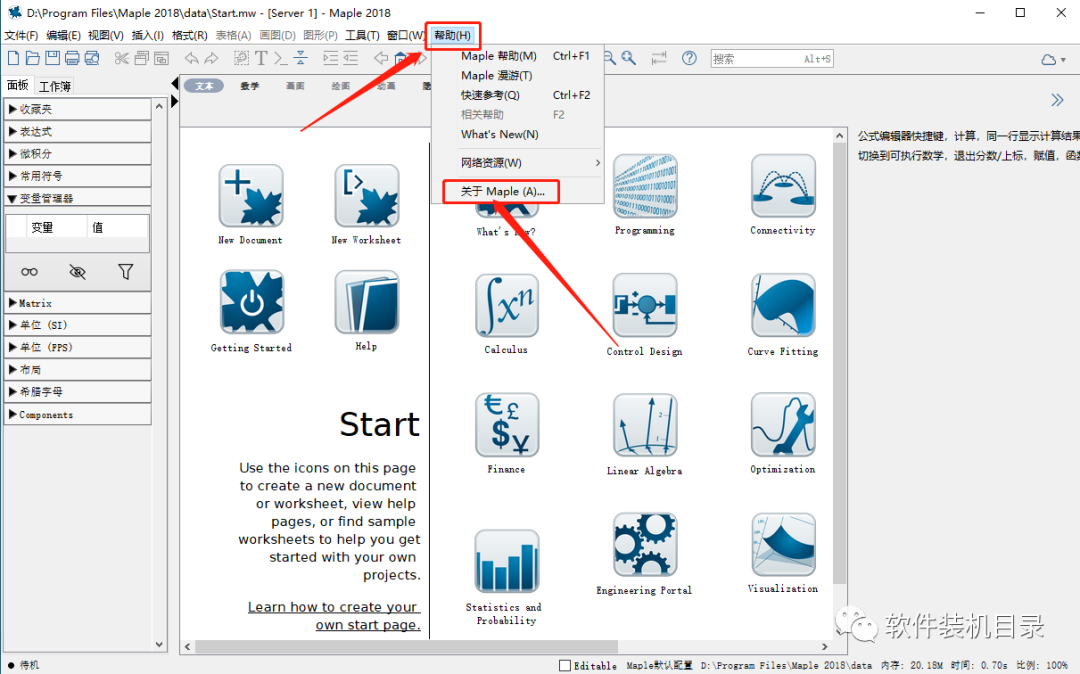Expand the Components palette
The image size is (1080, 674).
[x=77, y=414]
